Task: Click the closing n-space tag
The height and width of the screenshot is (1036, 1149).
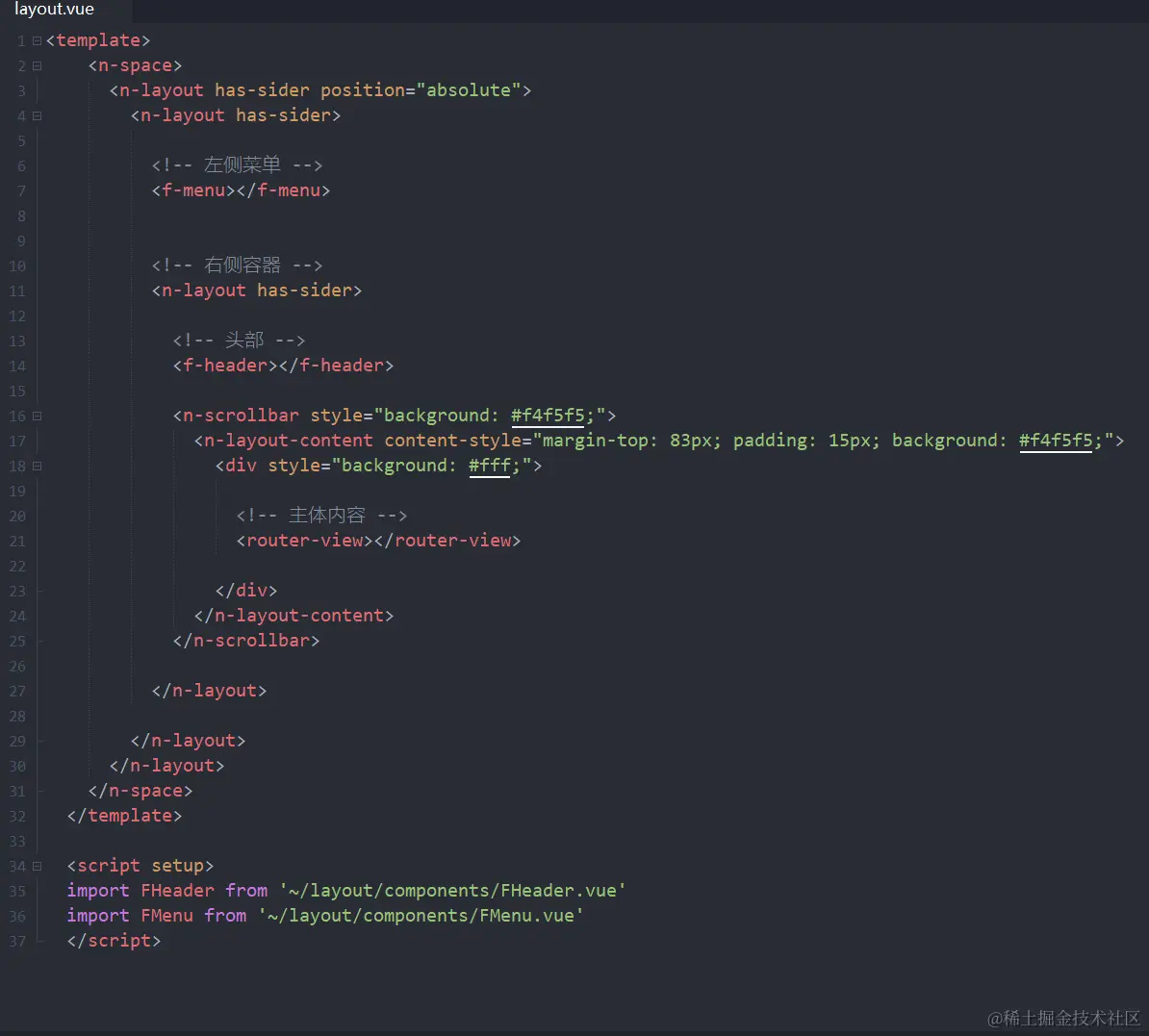Action: tap(140, 791)
